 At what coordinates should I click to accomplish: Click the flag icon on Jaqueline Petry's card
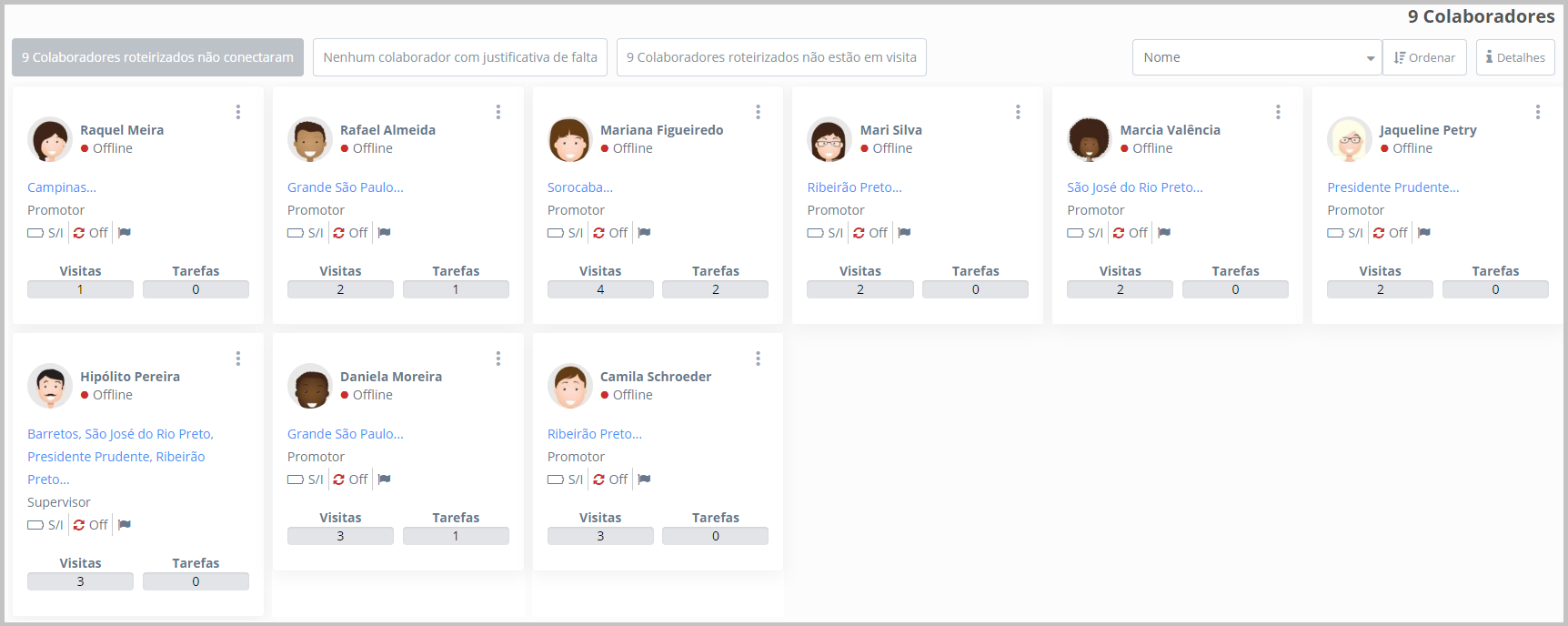click(1424, 233)
